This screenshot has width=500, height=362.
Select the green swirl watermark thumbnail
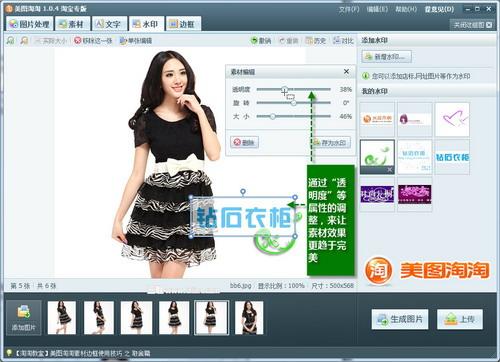coord(377,157)
